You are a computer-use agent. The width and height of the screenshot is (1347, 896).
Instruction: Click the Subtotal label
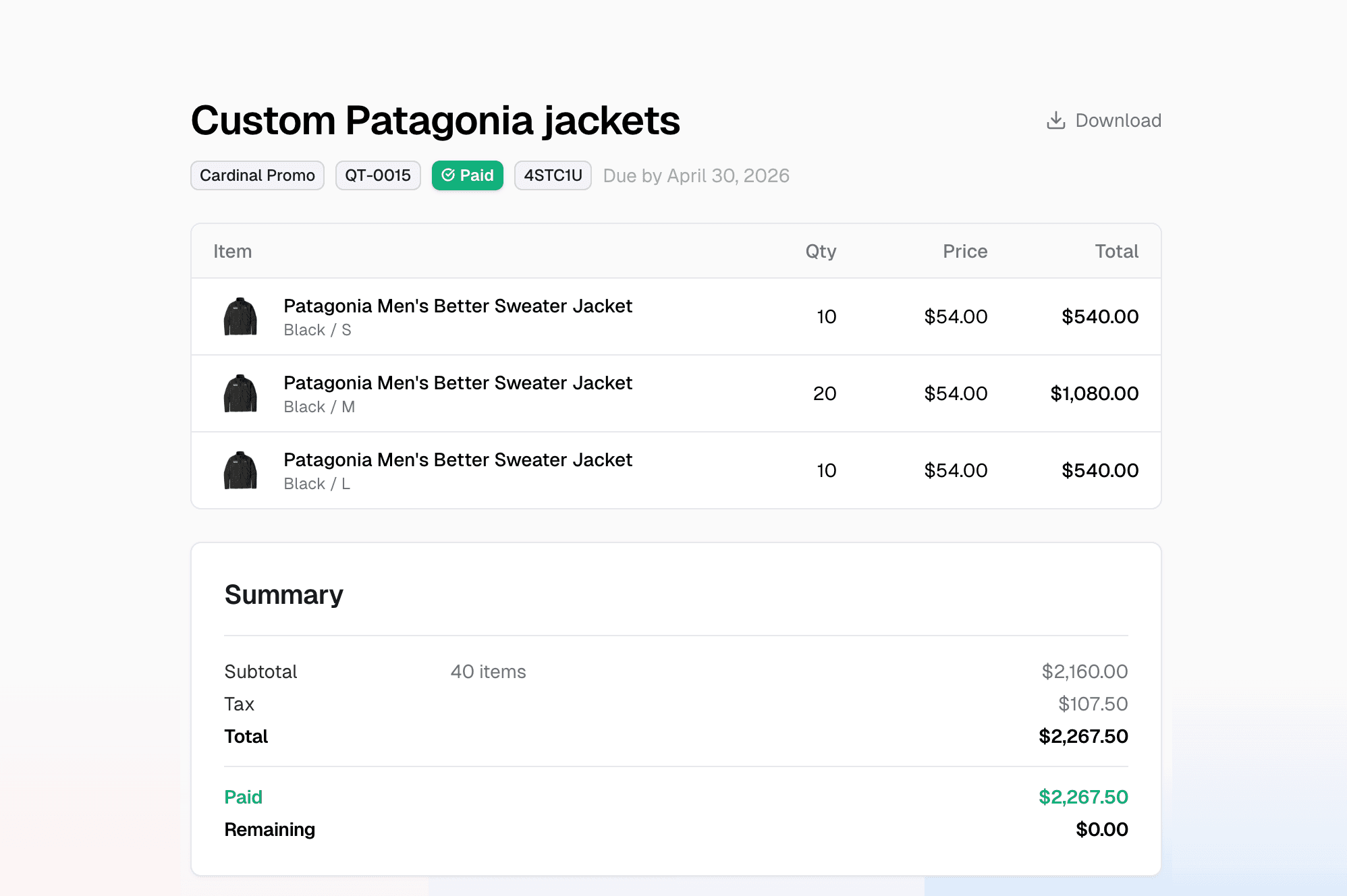tap(260, 671)
